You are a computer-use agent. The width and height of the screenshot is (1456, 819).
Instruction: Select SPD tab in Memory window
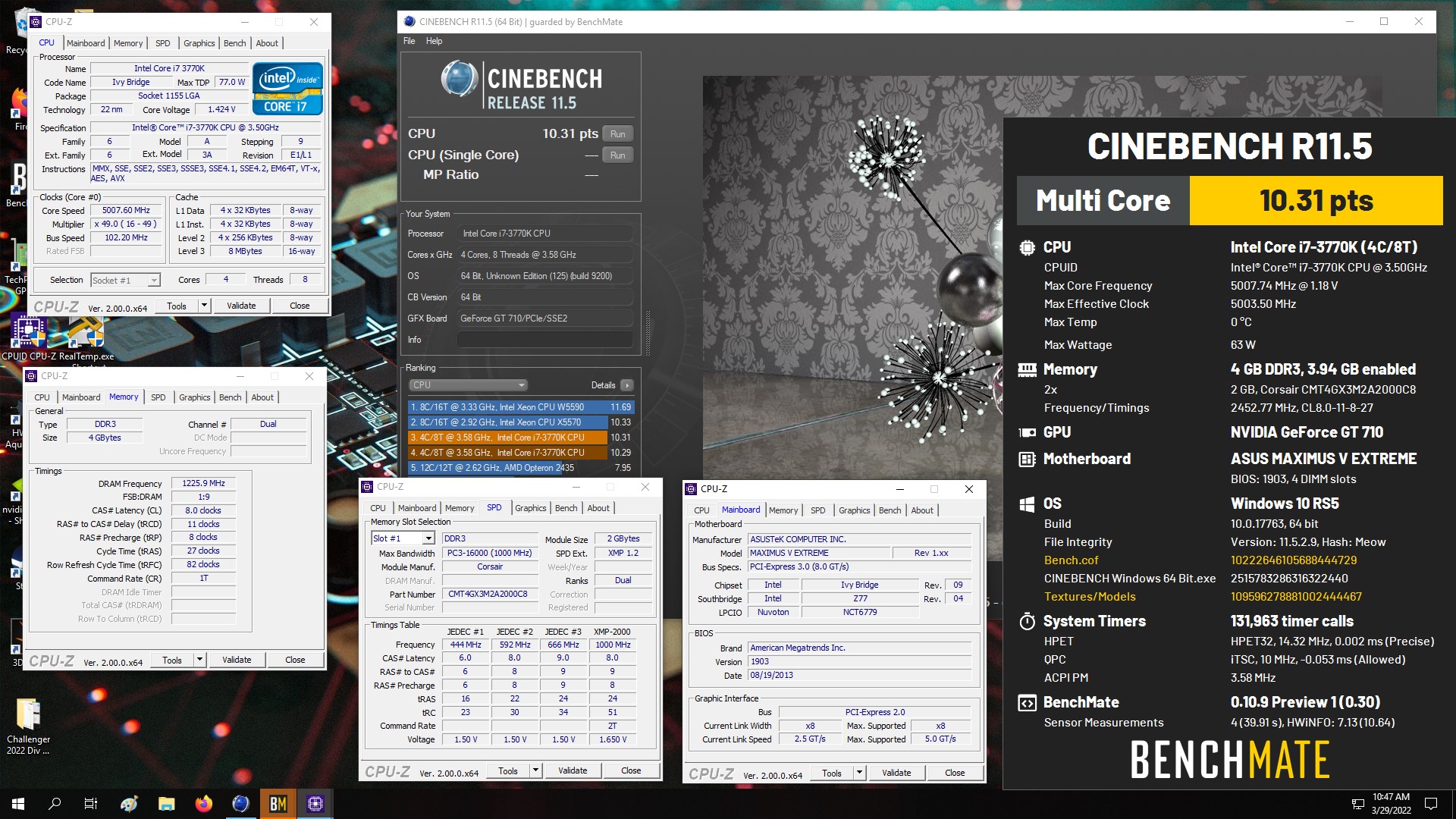[158, 397]
